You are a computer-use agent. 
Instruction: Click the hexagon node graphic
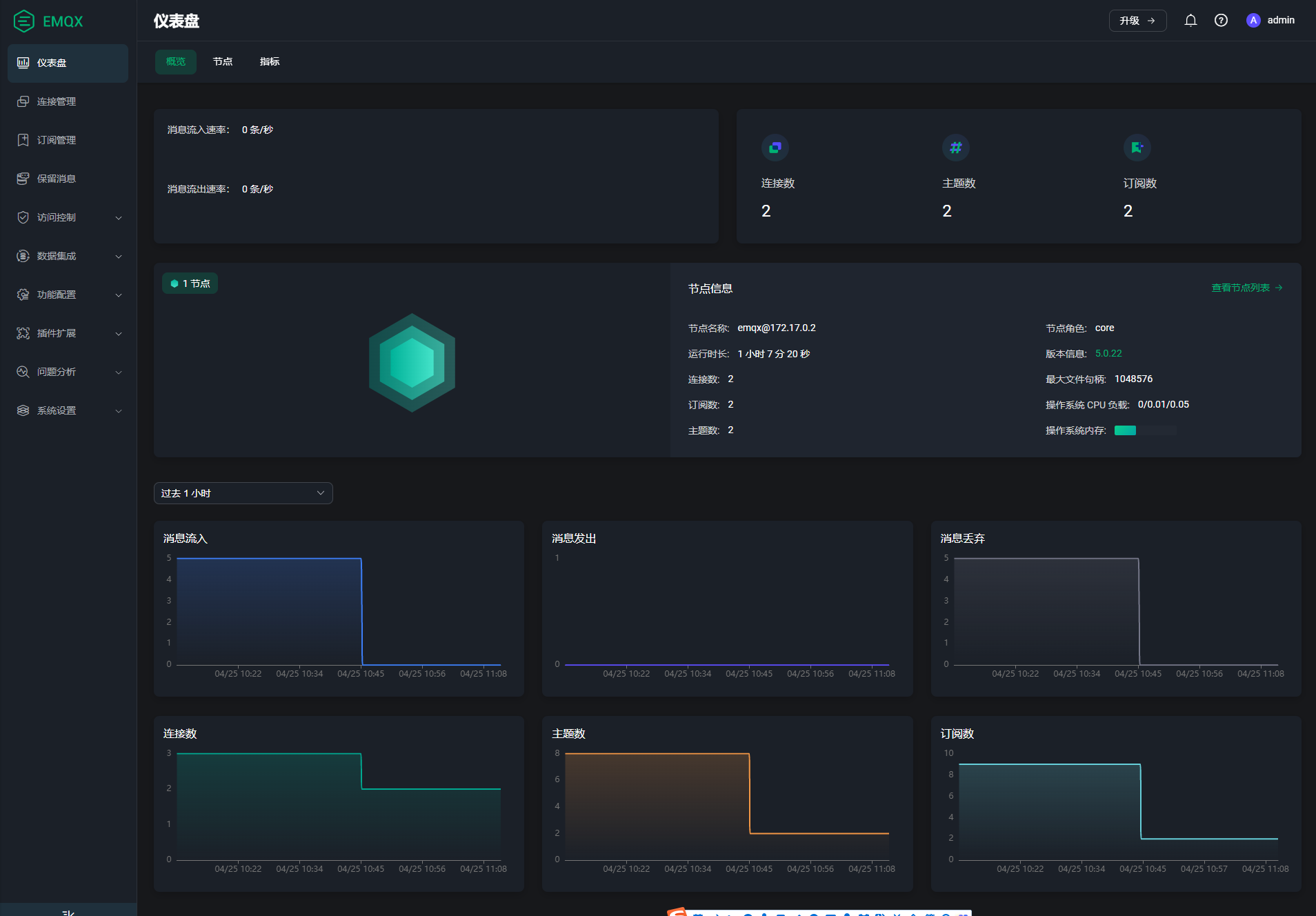coord(412,363)
